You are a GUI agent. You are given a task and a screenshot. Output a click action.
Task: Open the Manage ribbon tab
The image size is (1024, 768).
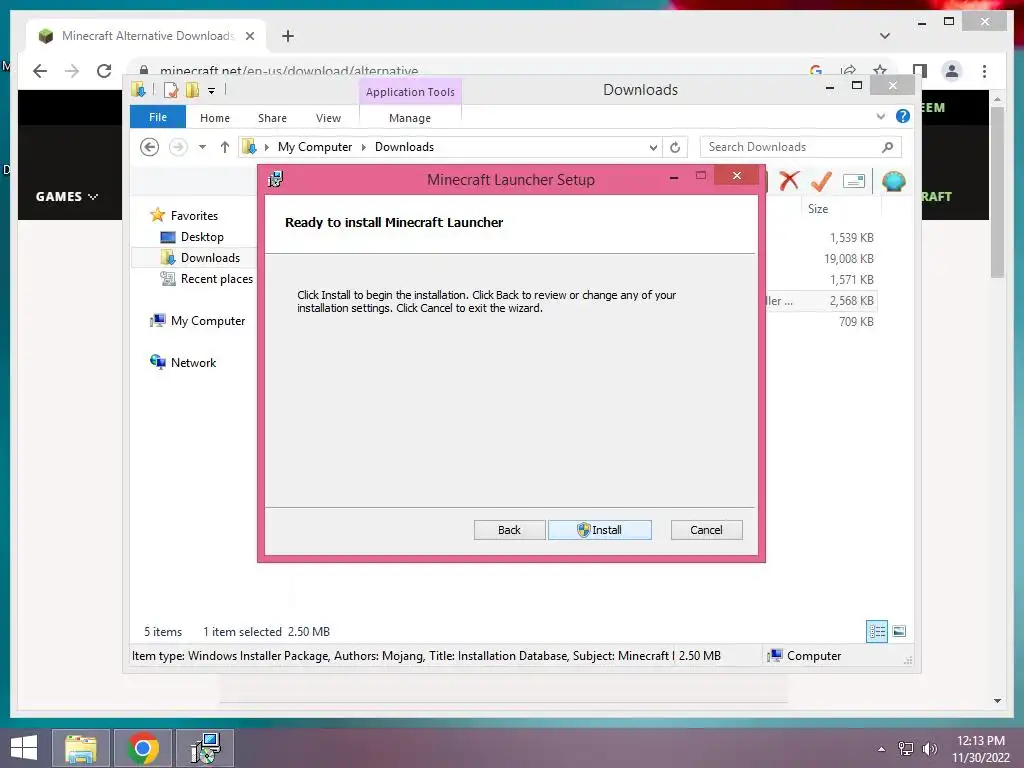409,118
